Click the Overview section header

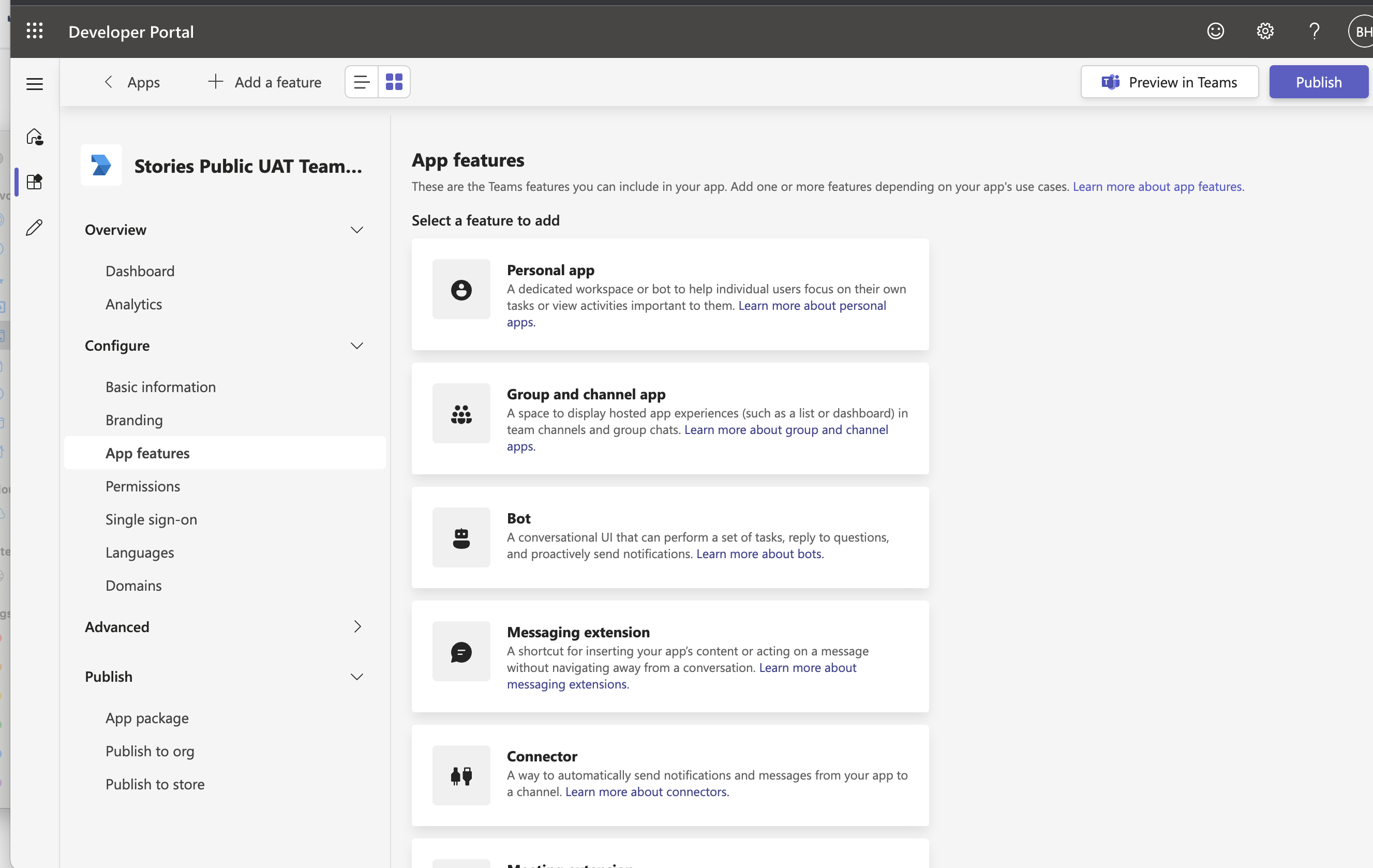[x=116, y=230]
